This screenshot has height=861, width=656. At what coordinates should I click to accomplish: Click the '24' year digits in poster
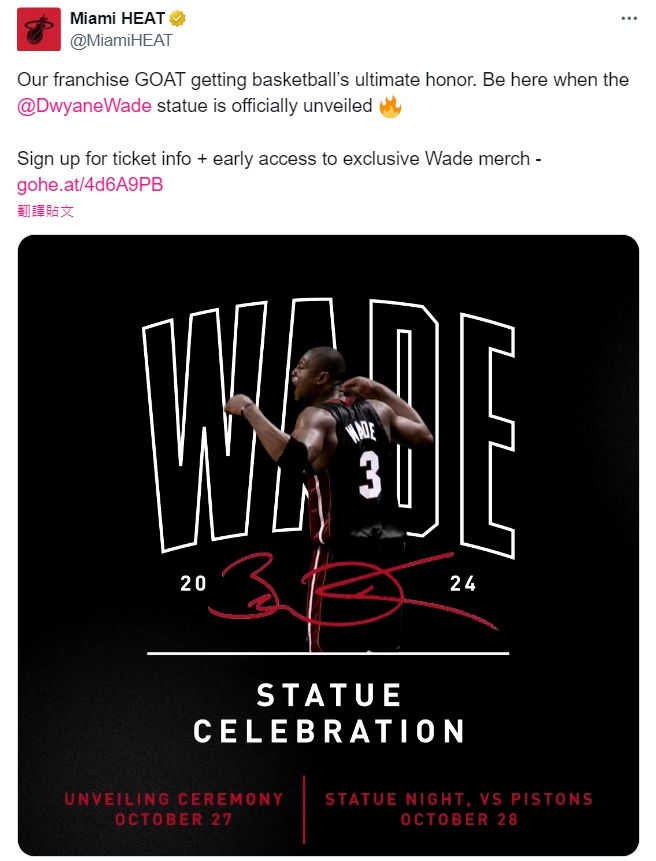[463, 584]
